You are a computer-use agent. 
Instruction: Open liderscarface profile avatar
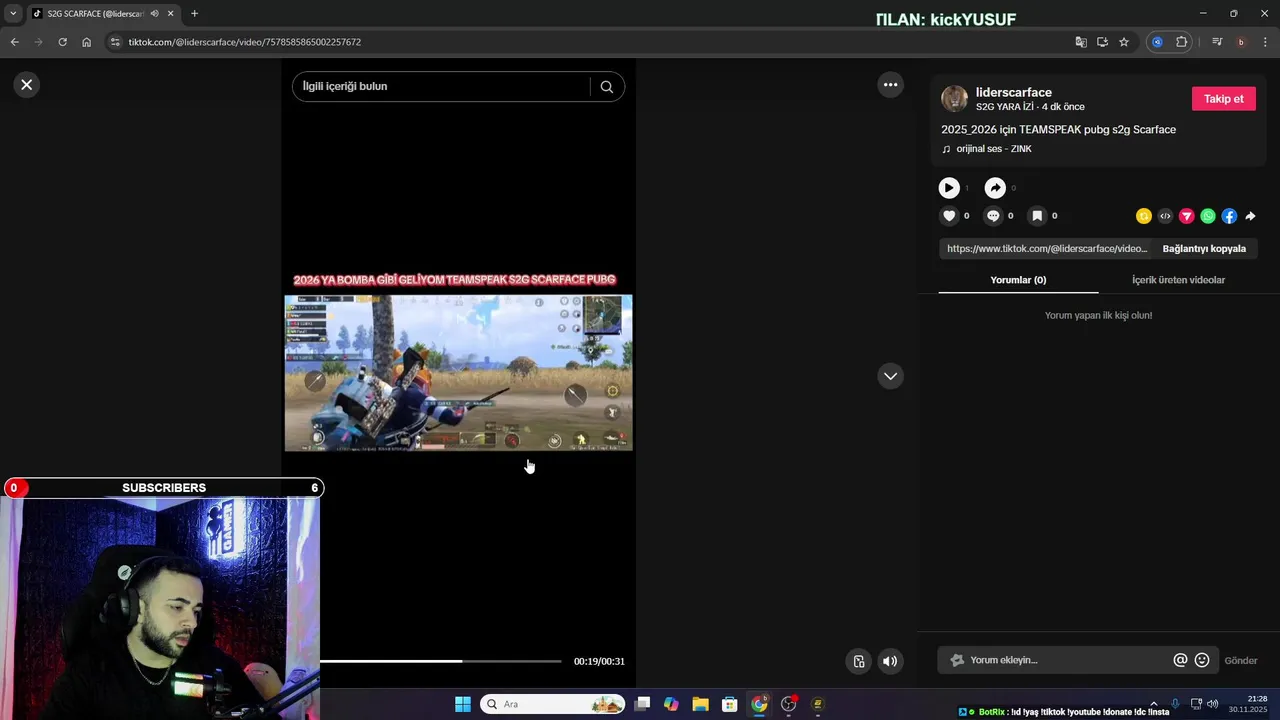[x=955, y=98]
